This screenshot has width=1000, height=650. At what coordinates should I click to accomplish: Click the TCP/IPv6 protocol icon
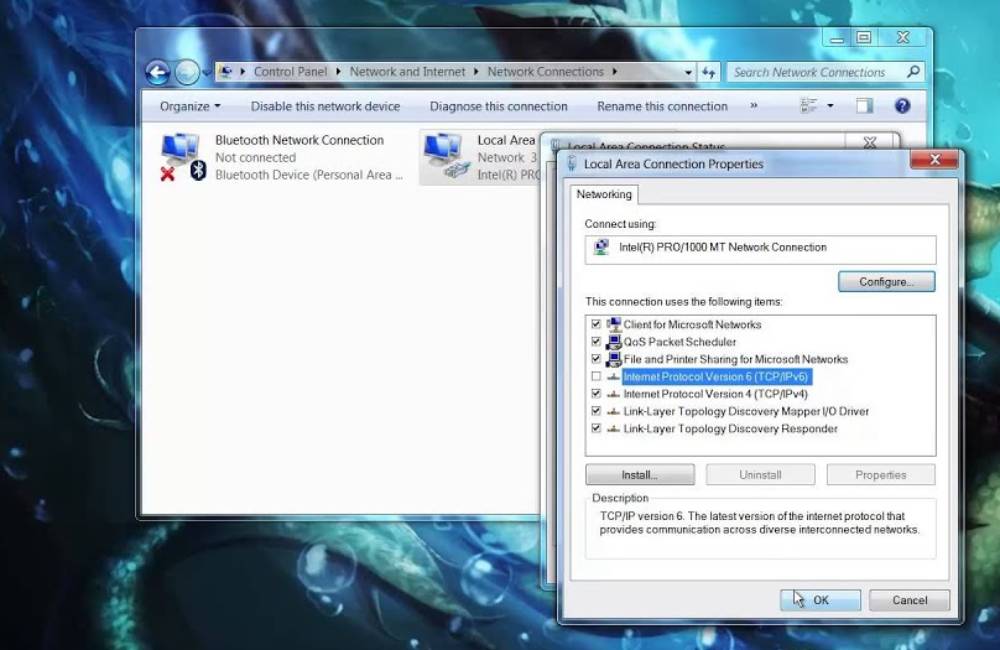614,377
